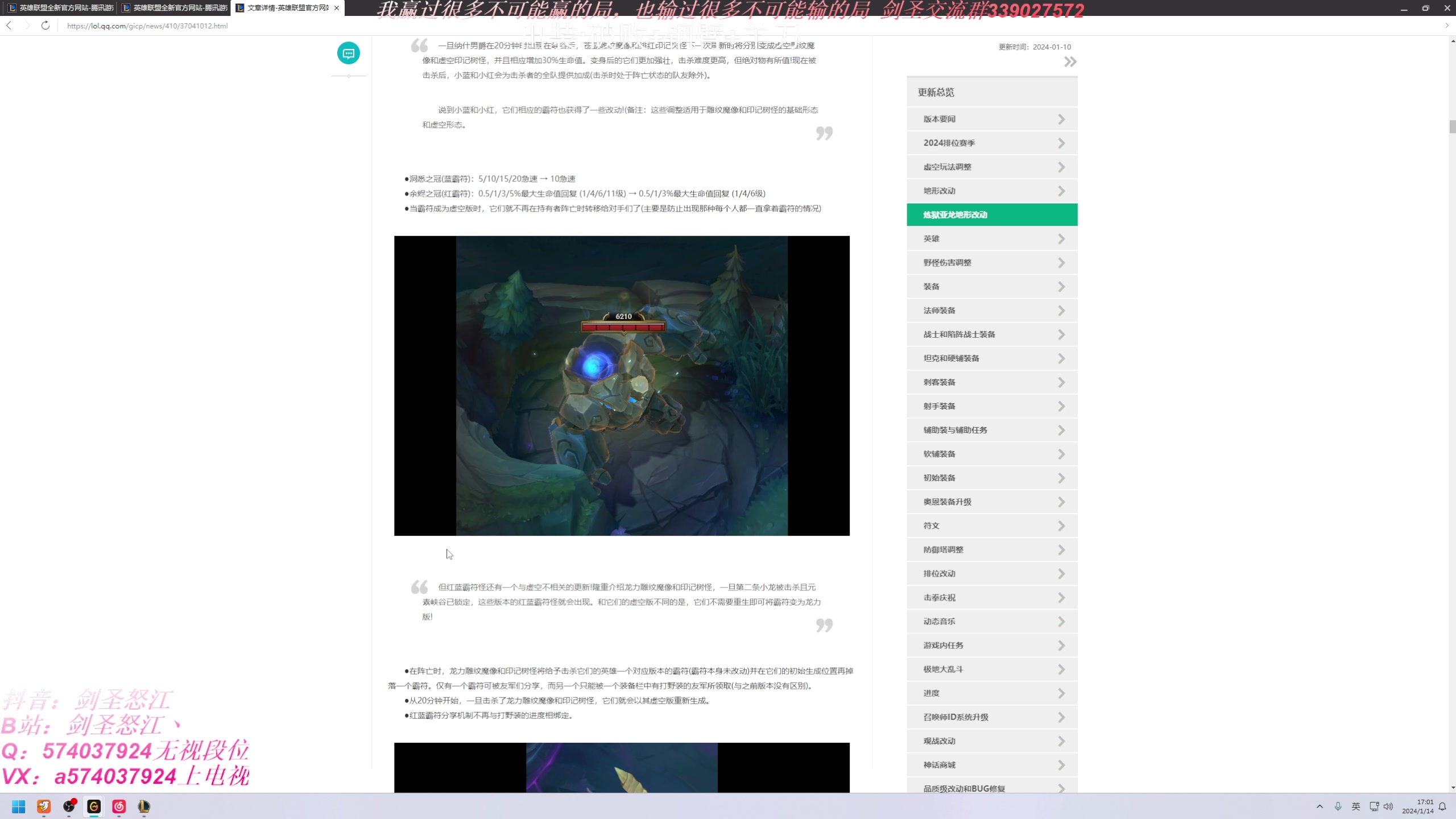Click the 洞悉之冠(蓝霸符) bullet line

pyautogui.click(x=490, y=179)
